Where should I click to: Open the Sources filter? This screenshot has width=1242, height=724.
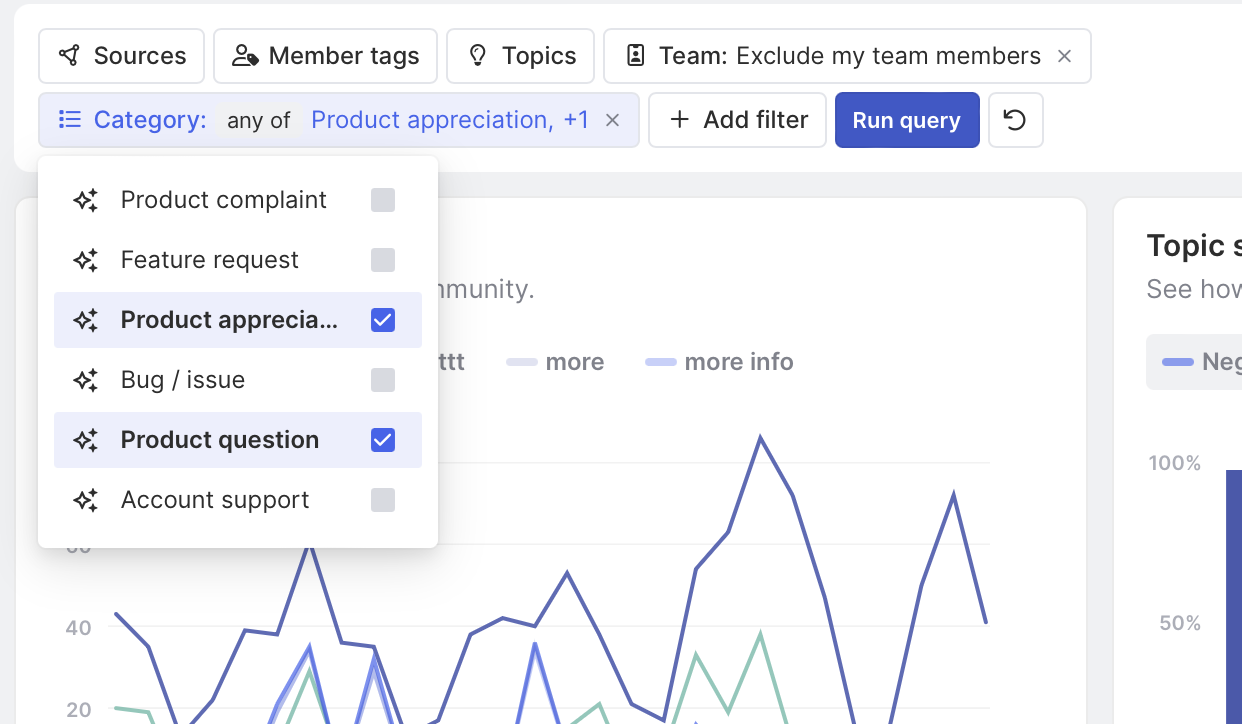121,56
